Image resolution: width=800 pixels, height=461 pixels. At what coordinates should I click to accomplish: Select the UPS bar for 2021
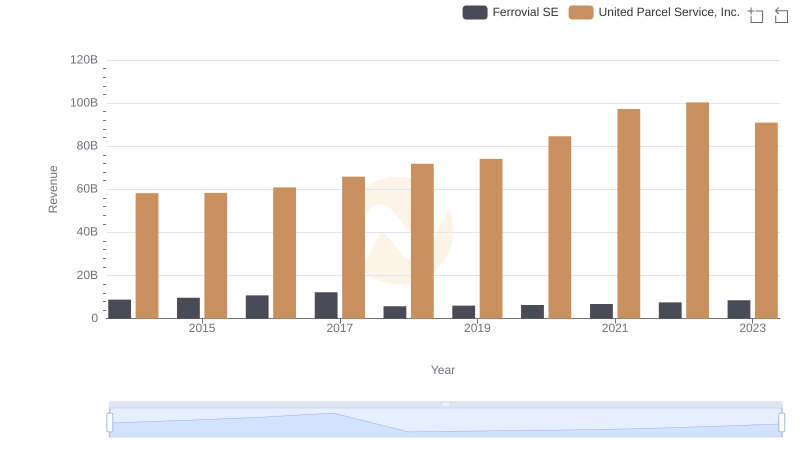pyautogui.click(x=629, y=214)
